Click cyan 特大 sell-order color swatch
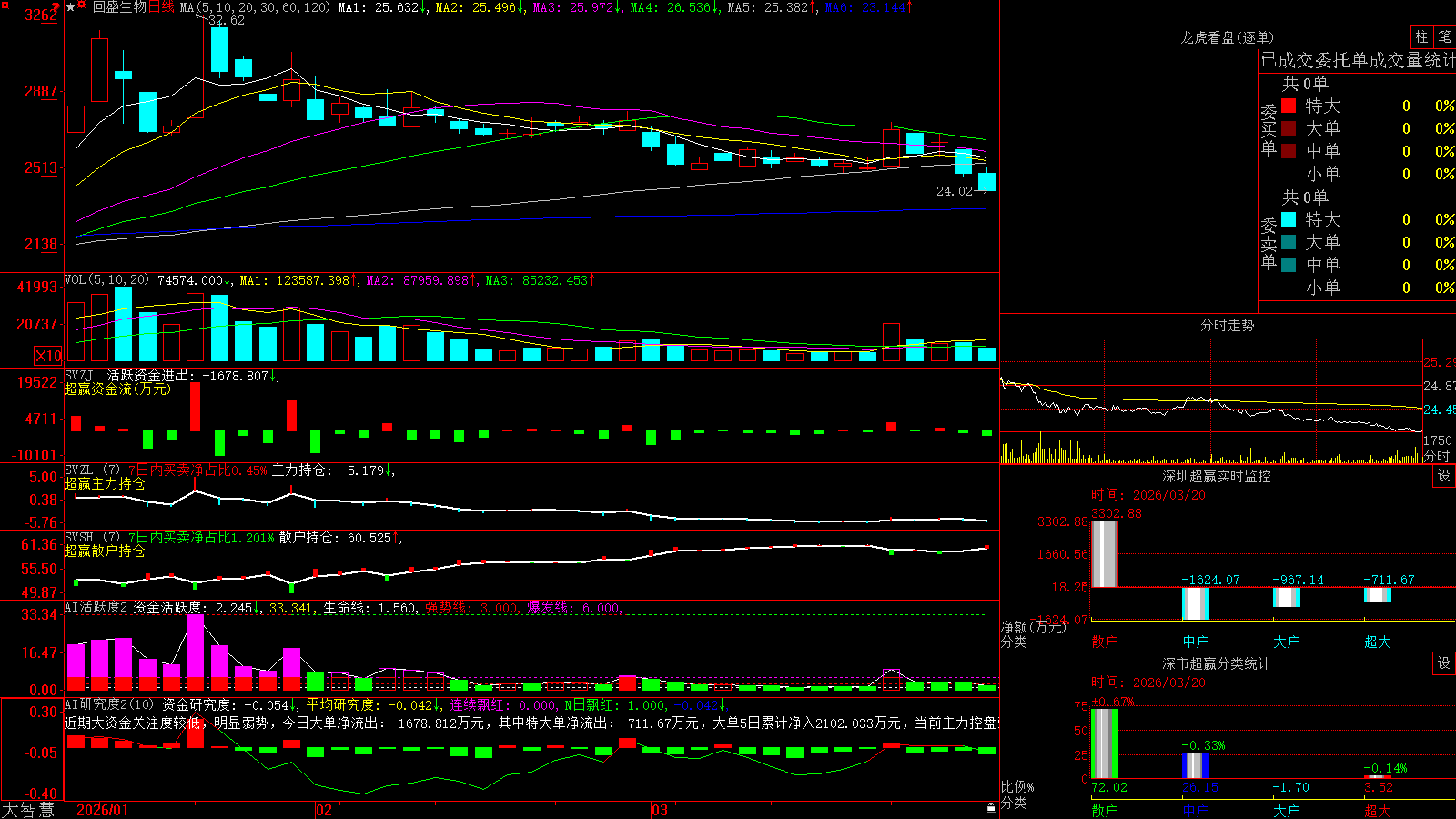This screenshot has width=1456, height=819. point(1289,219)
